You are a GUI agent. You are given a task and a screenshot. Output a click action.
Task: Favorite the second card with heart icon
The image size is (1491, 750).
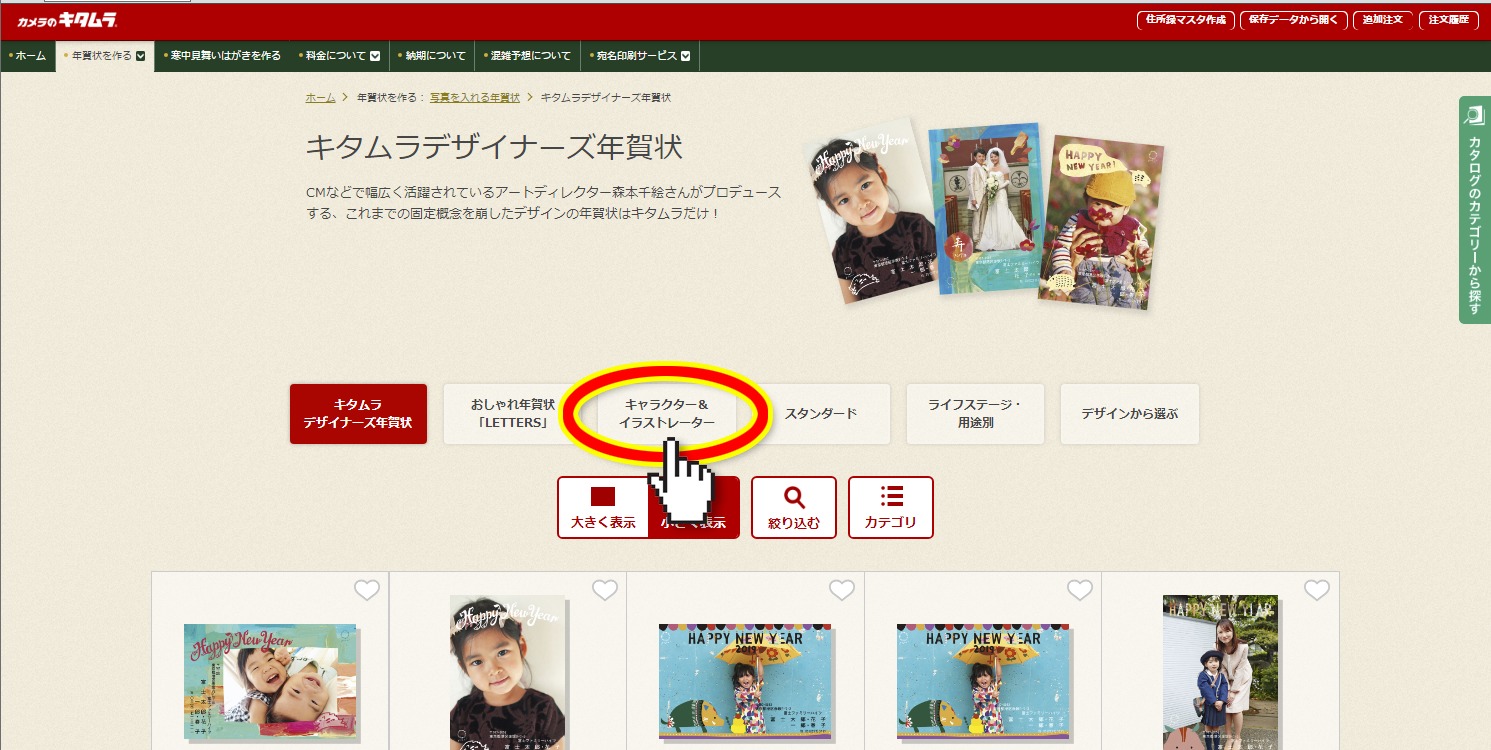tap(605, 591)
